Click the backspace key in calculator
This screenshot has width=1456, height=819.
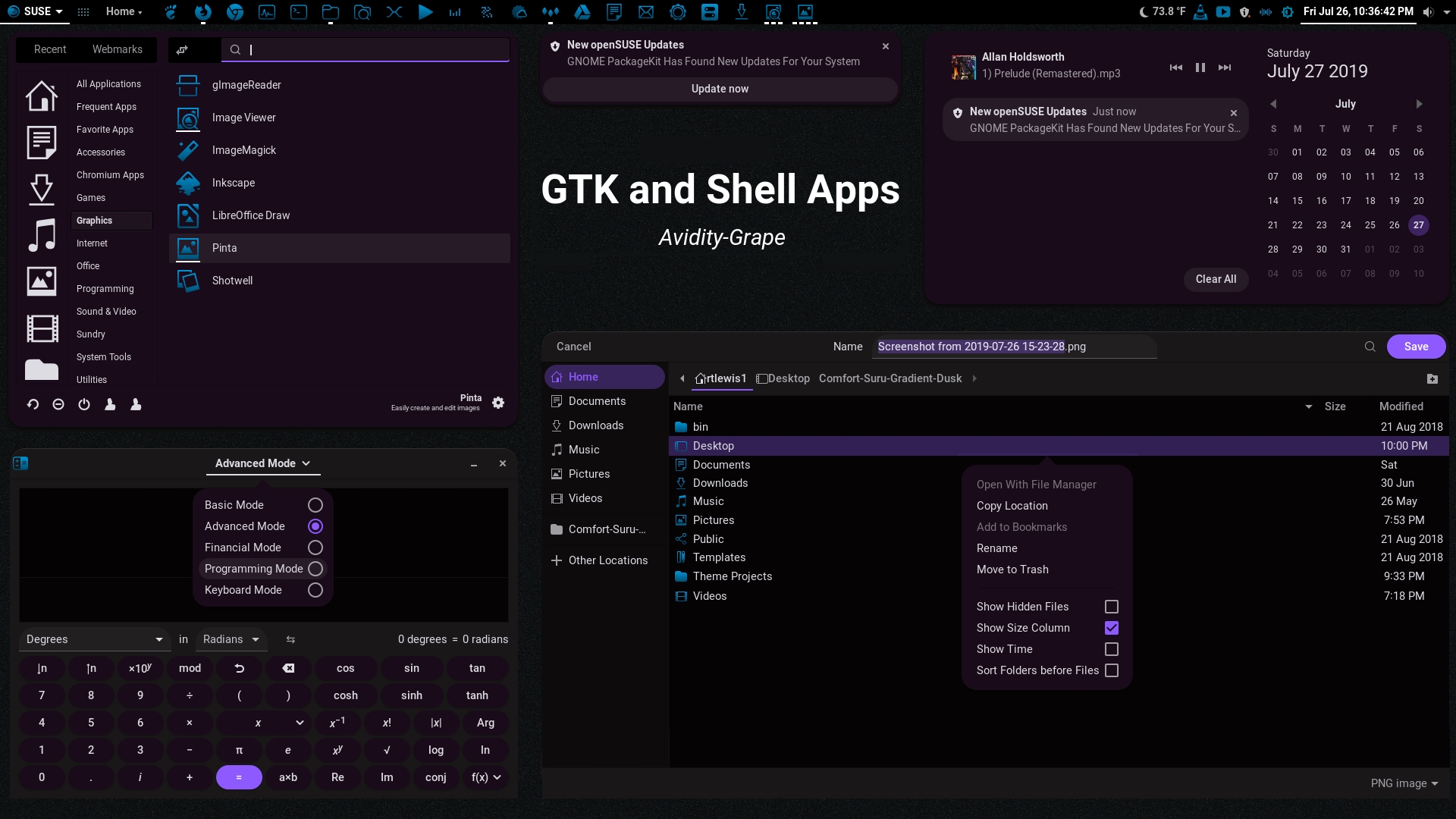[288, 668]
